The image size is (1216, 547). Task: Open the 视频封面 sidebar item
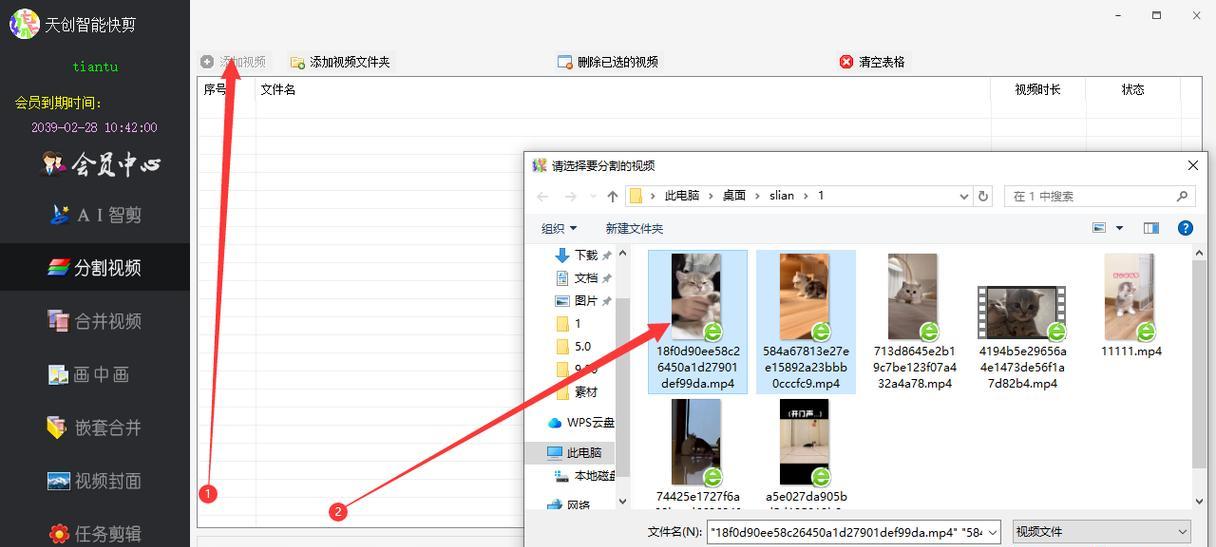pos(95,480)
